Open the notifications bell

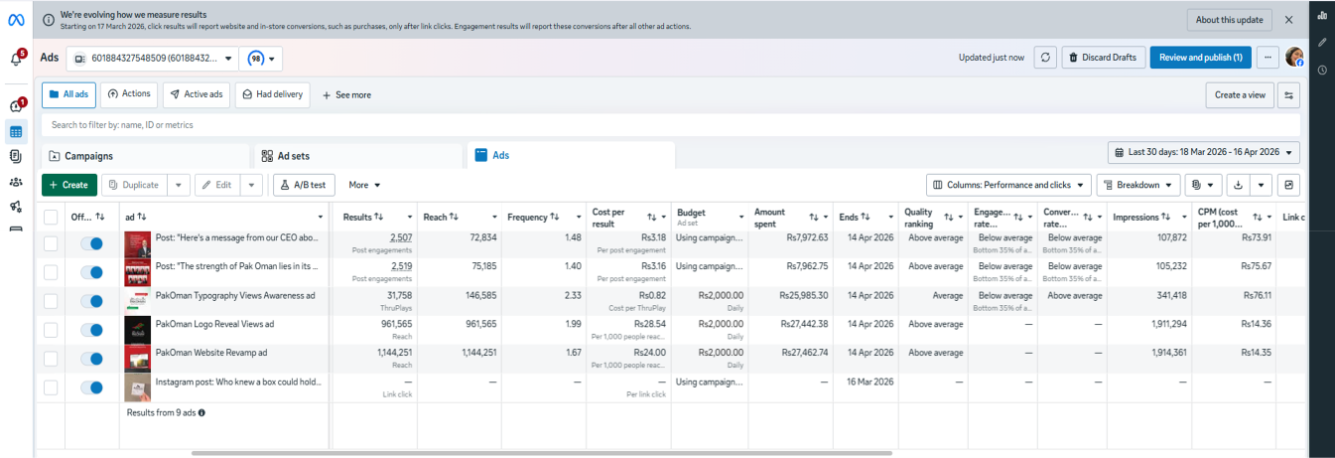(x=16, y=59)
